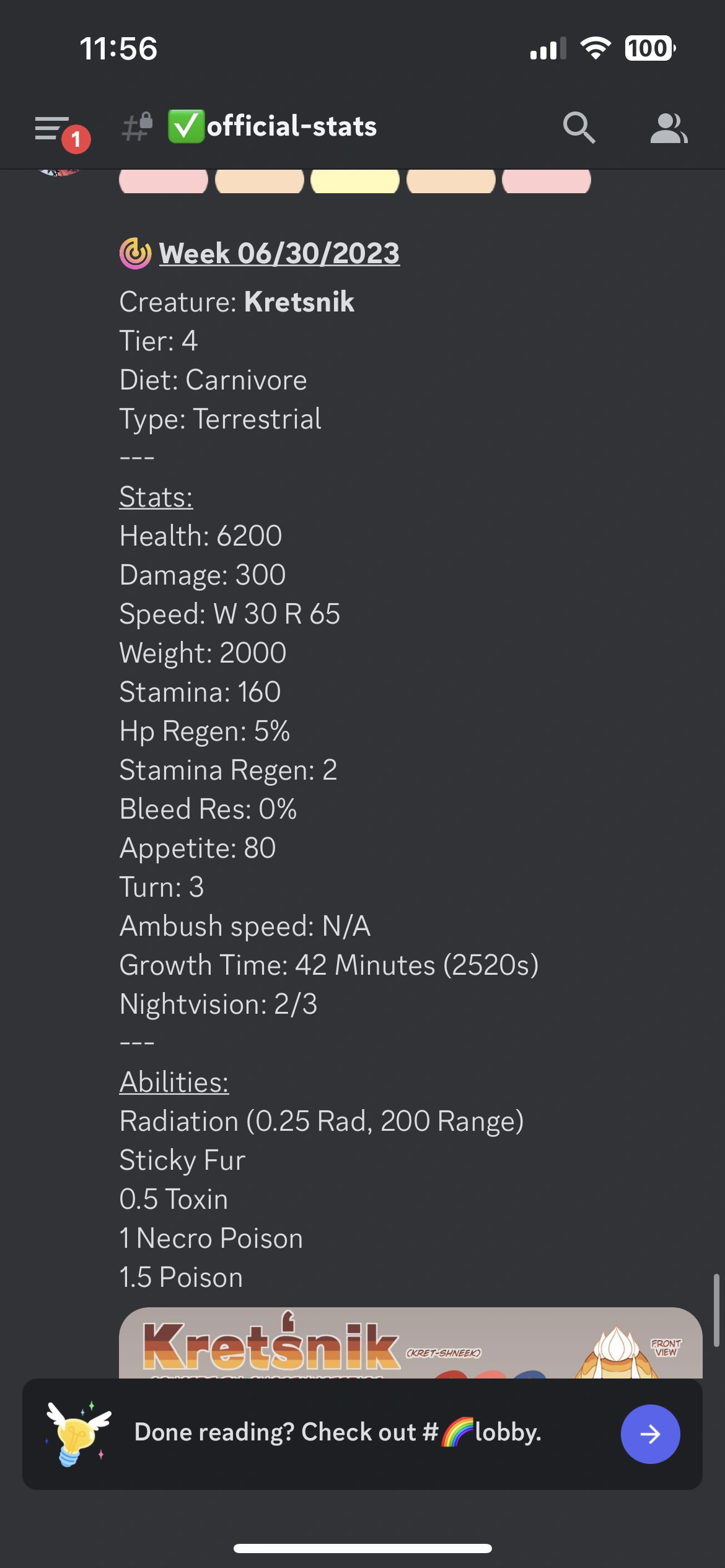The image size is (725, 1568).
Task: Tap the arrow button to visit lobby
Action: point(651,1435)
